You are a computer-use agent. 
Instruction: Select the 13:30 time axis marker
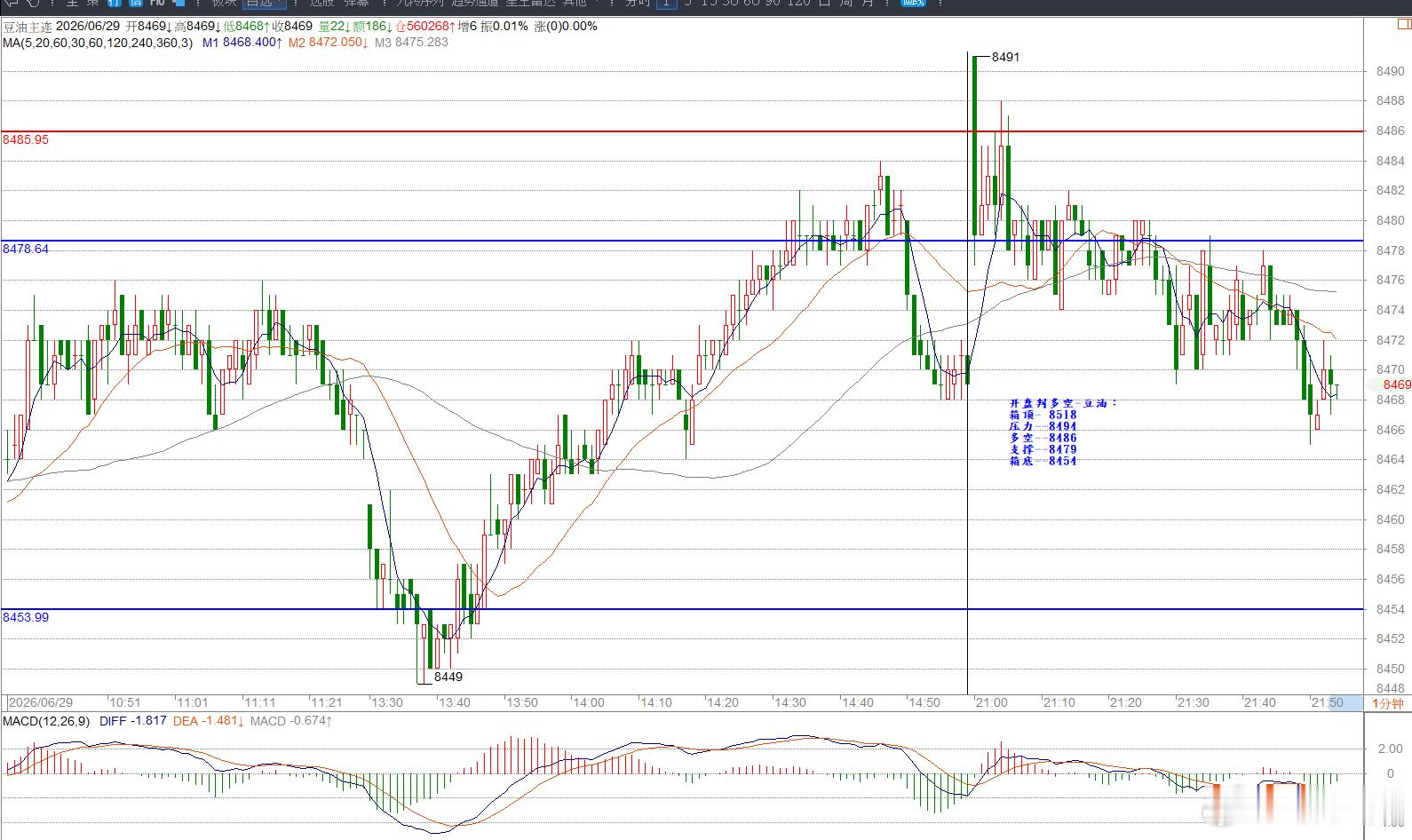(x=386, y=702)
